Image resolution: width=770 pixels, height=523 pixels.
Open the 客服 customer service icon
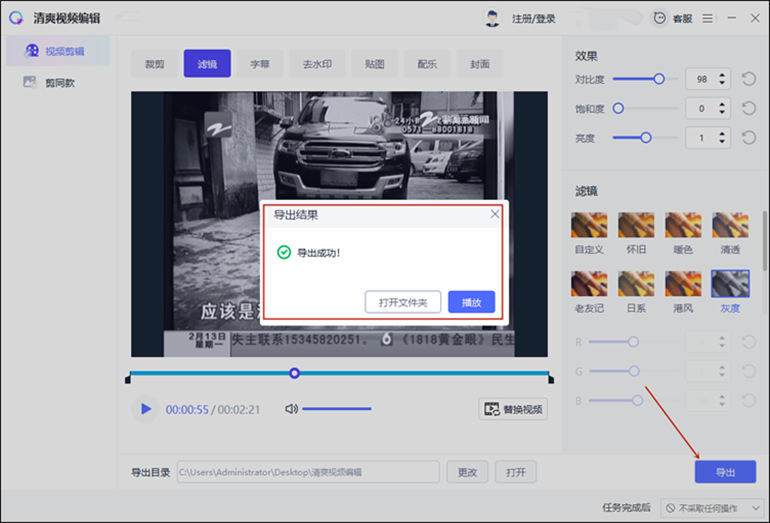tap(660, 18)
